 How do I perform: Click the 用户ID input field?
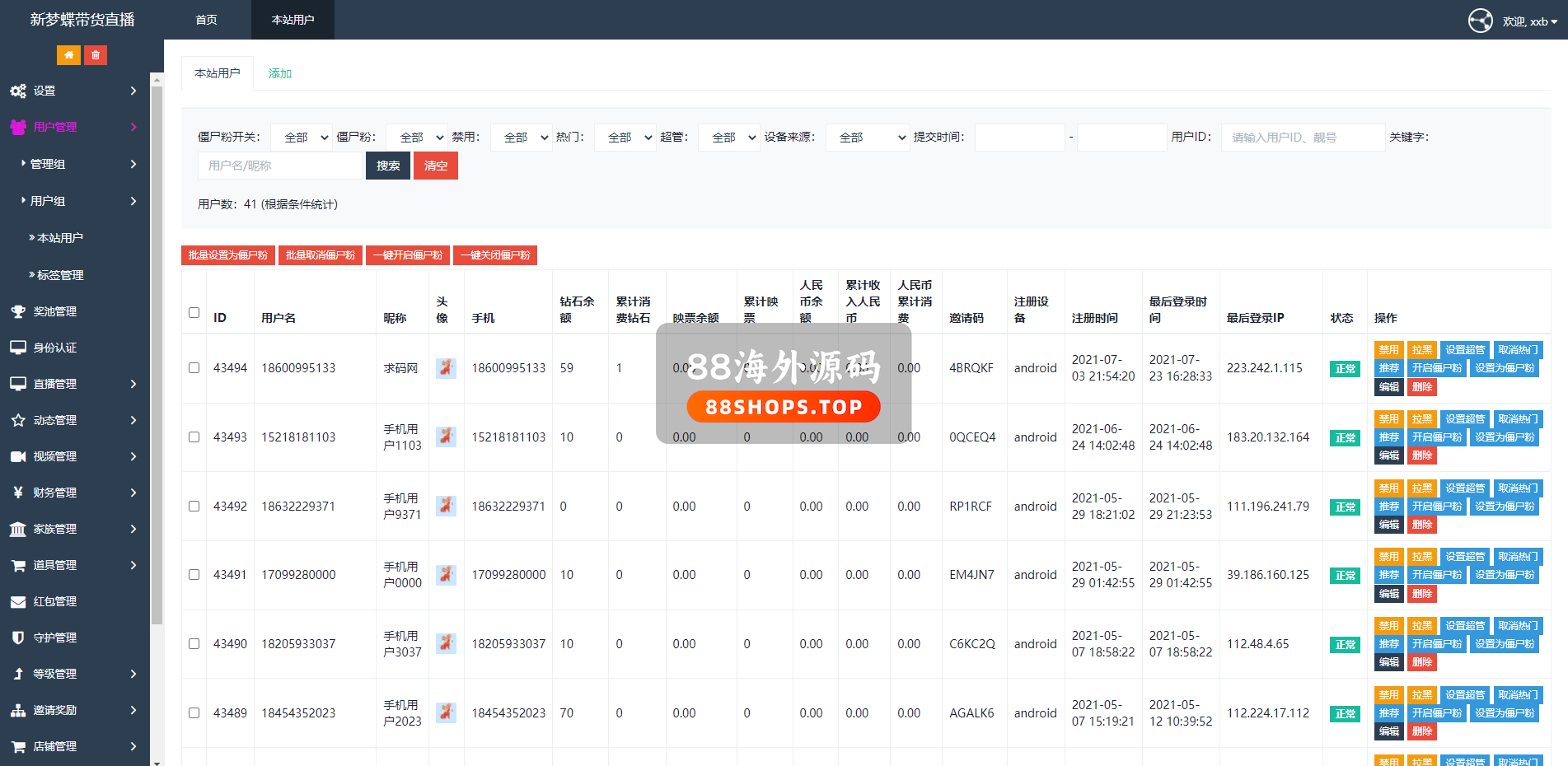click(x=1302, y=138)
